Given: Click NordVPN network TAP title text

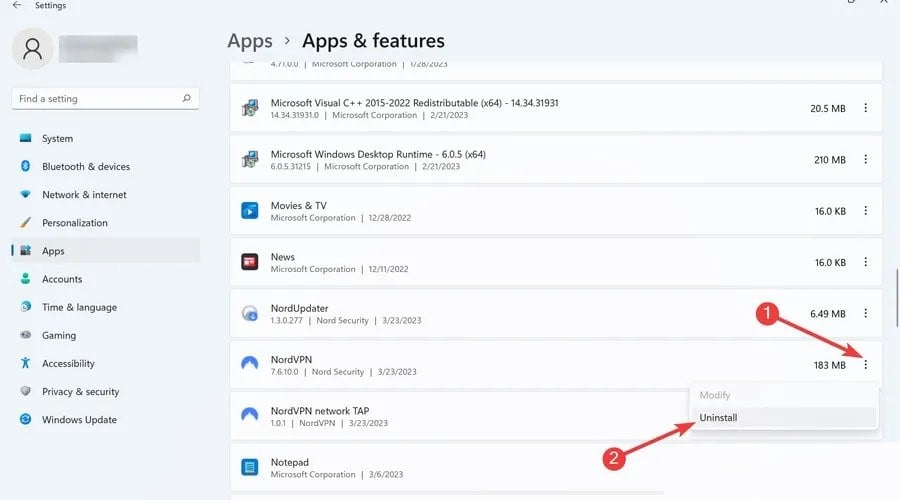Looking at the screenshot, I should coord(320,411).
